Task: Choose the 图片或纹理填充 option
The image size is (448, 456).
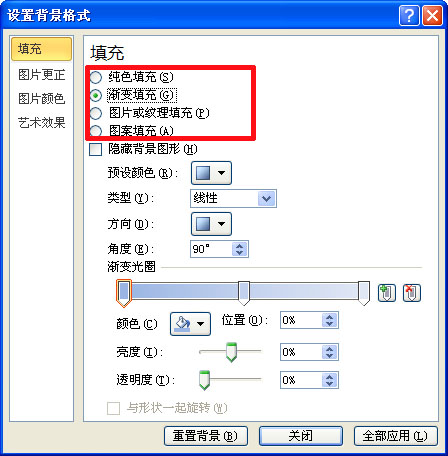Action: 96,113
